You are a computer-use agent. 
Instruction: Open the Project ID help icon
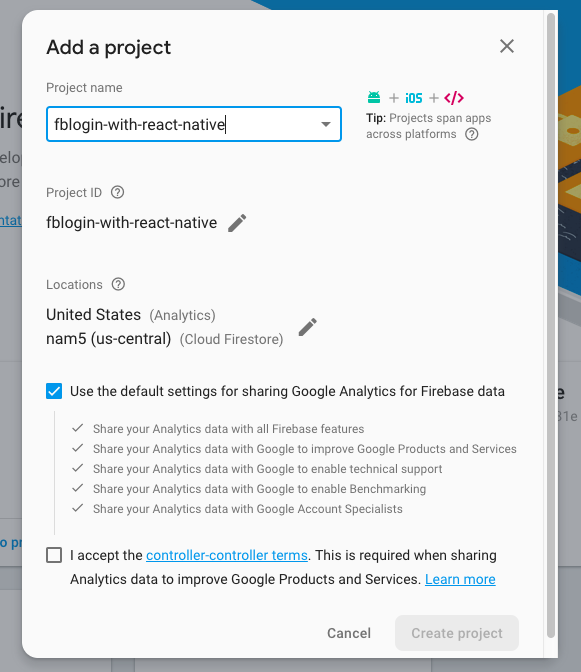pos(117,192)
